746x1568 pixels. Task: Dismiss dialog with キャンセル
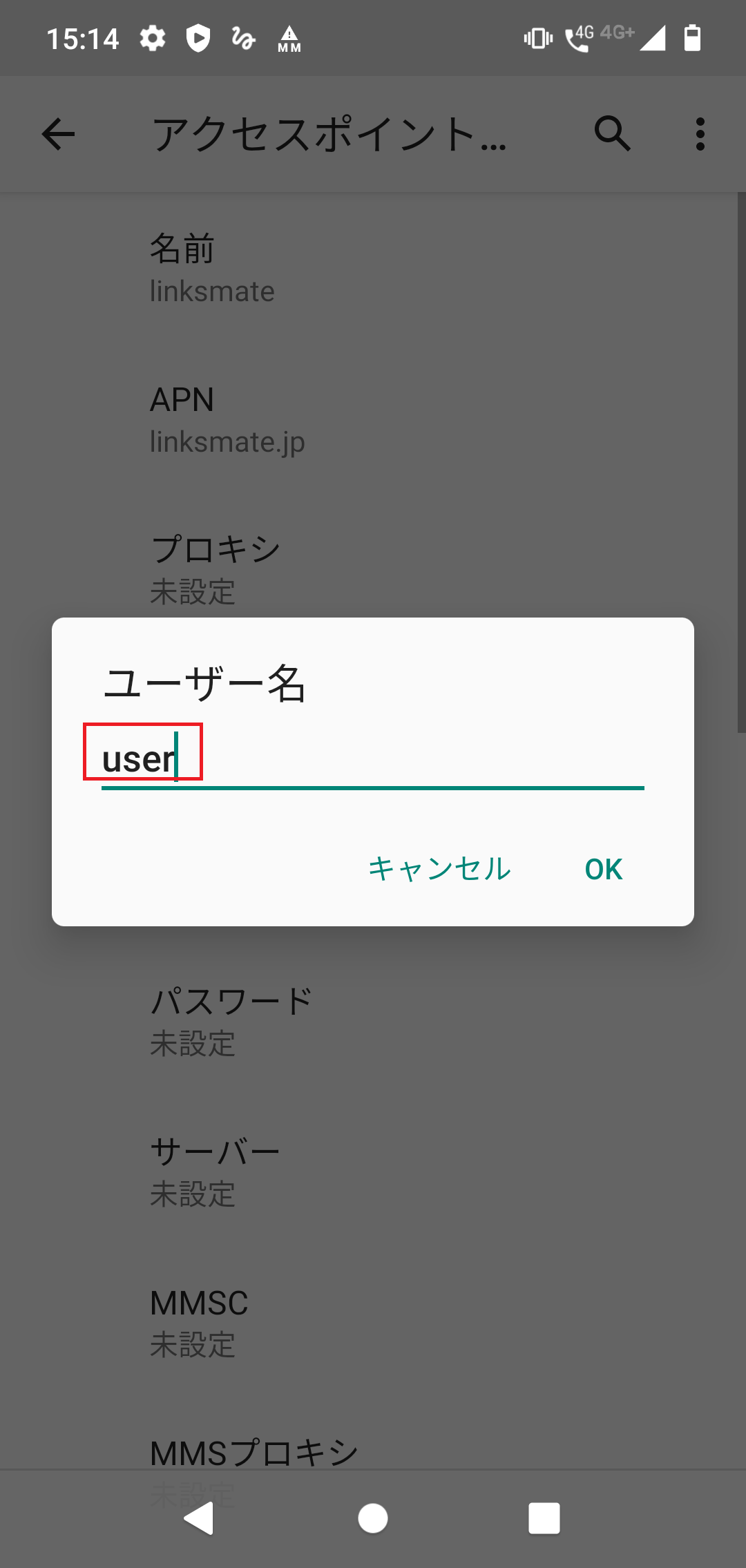440,869
